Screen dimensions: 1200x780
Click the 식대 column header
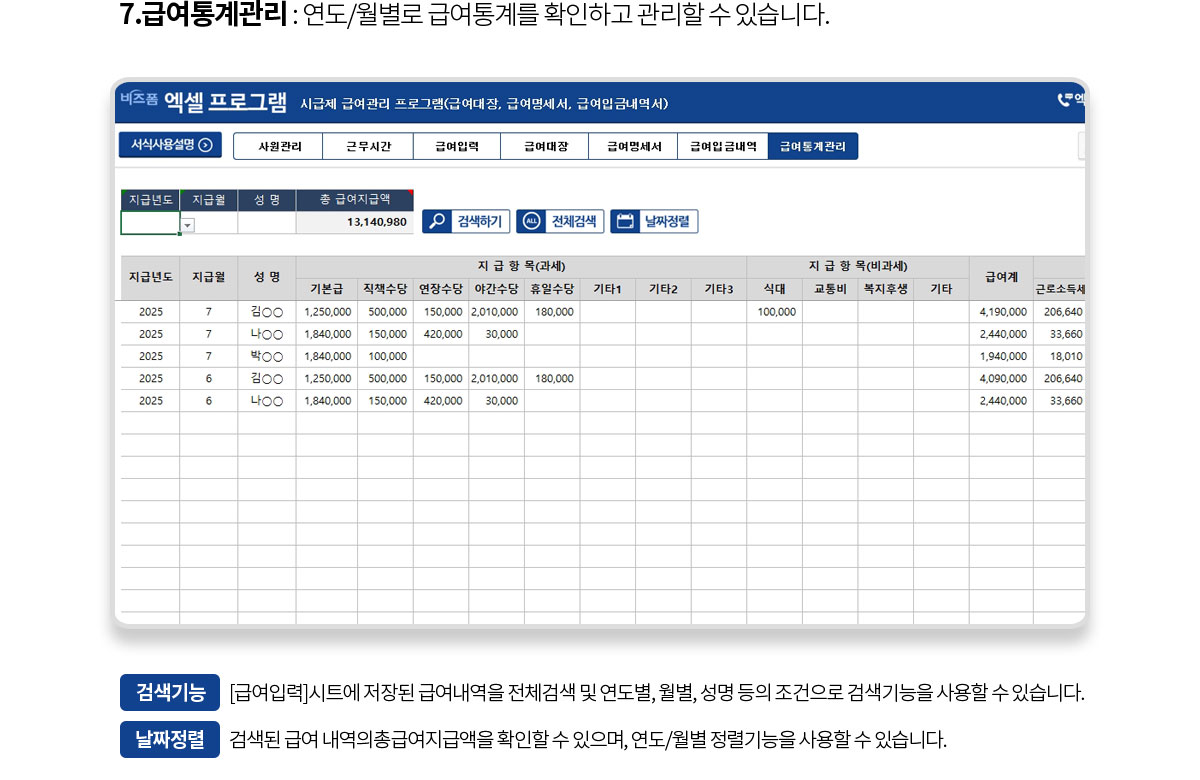tap(775, 289)
